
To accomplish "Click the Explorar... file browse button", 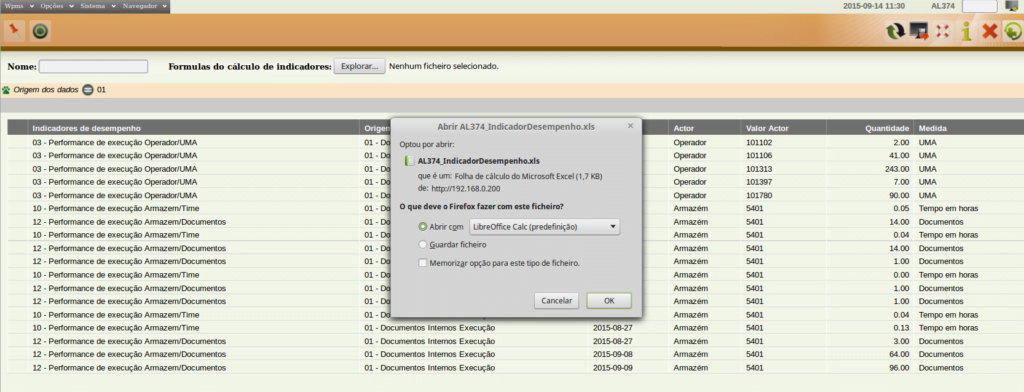I will tap(359, 67).
